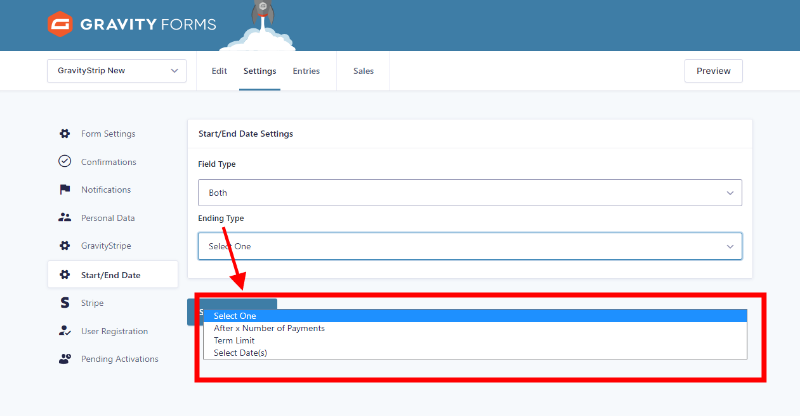The image size is (800, 416).
Task: Open the Entries tab
Action: click(x=306, y=71)
